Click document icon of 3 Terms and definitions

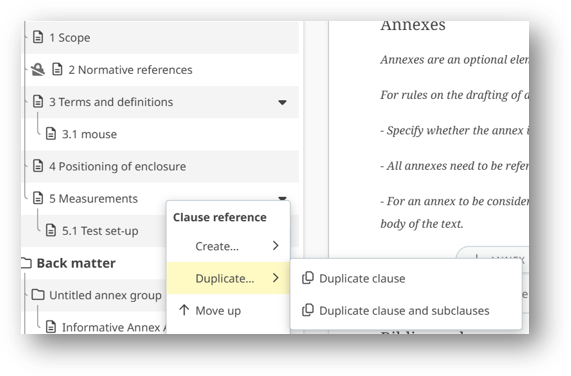(38, 102)
